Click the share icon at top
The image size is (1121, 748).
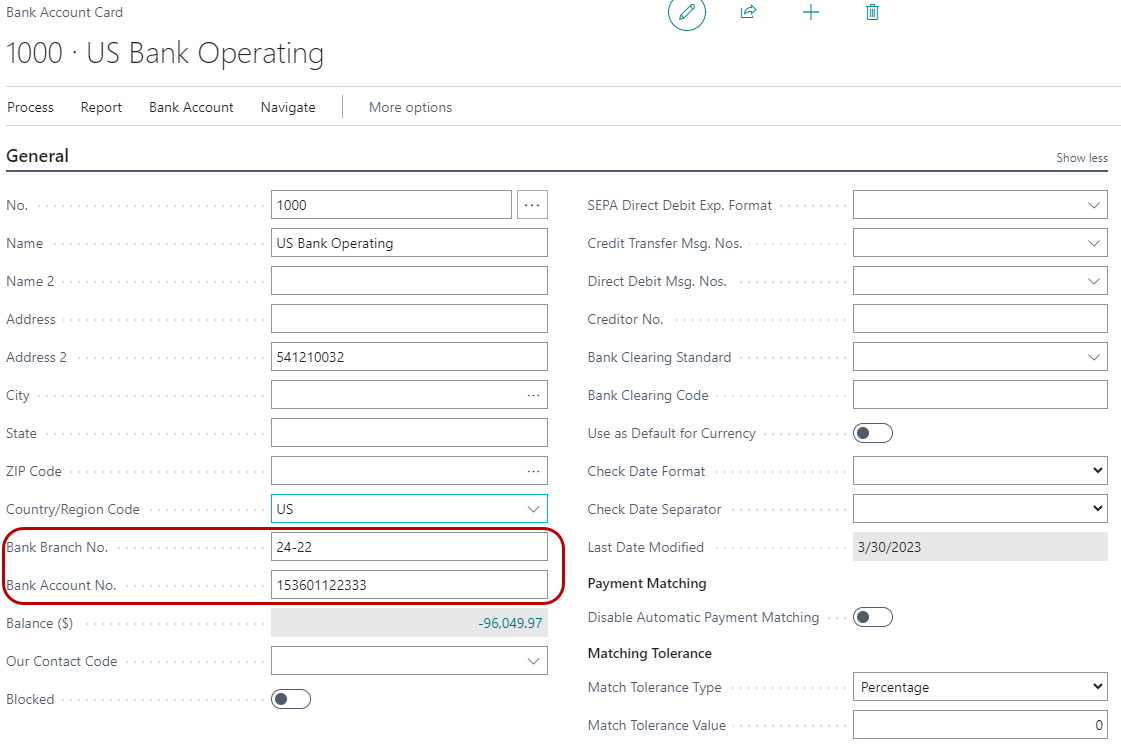[x=748, y=12]
